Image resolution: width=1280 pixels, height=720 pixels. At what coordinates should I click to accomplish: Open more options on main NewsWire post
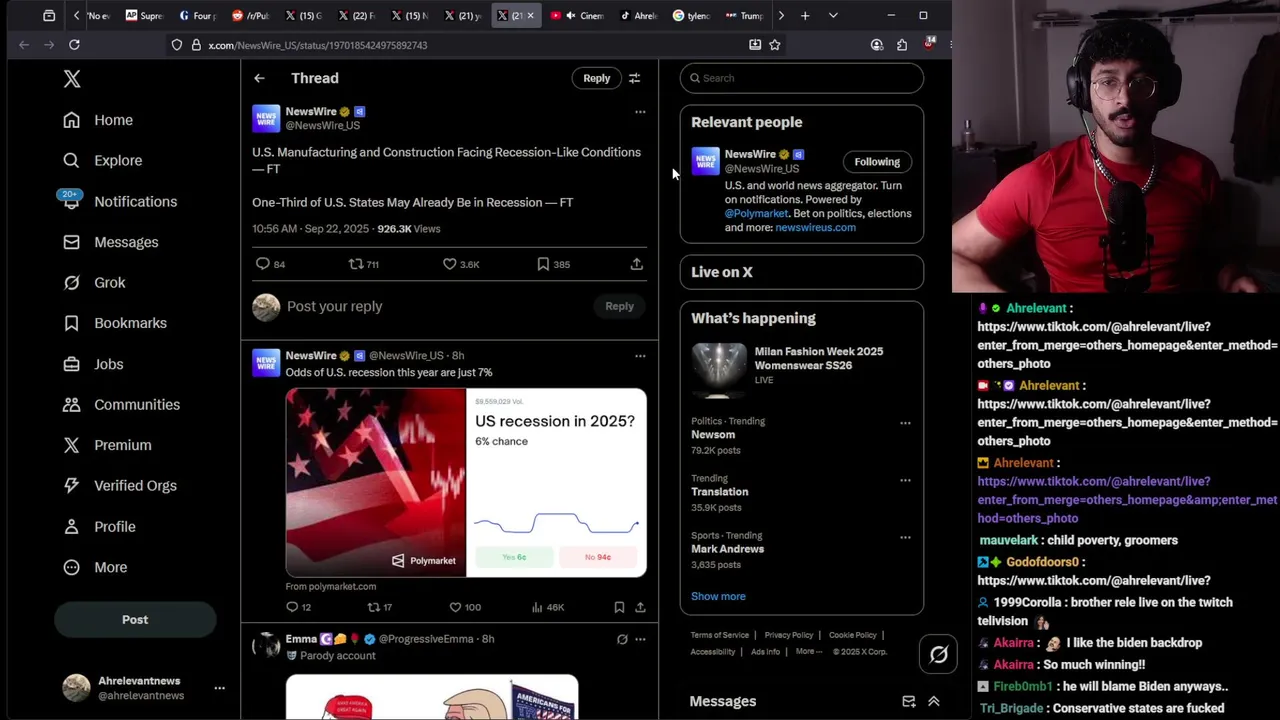pyautogui.click(x=640, y=112)
